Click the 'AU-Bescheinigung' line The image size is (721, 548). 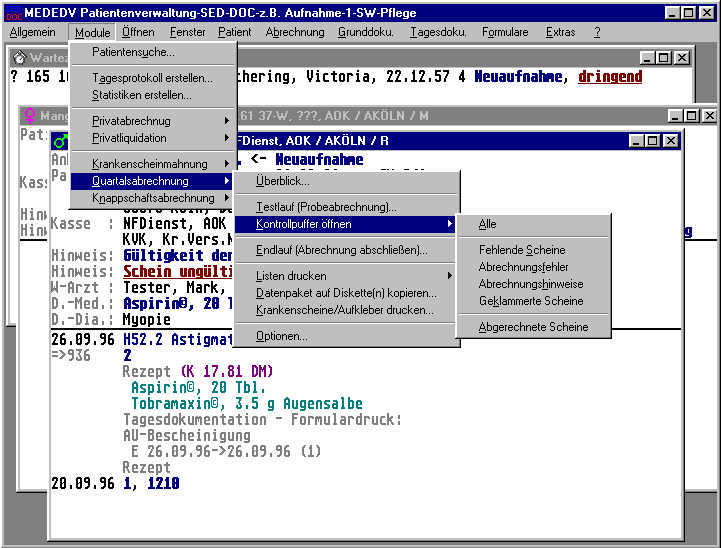(187, 435)
